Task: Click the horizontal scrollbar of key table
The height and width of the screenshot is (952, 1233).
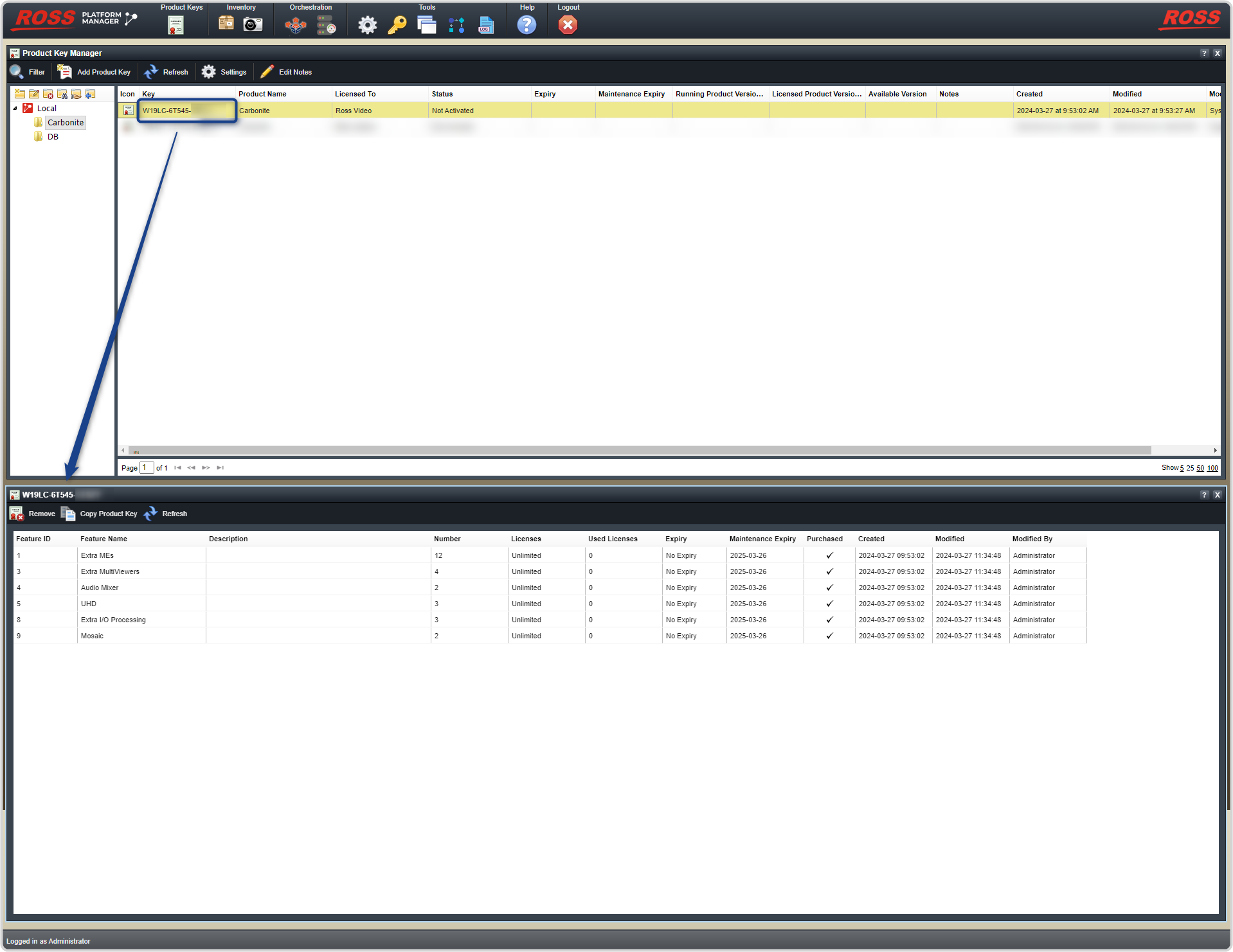Action: tap(640, 450)
